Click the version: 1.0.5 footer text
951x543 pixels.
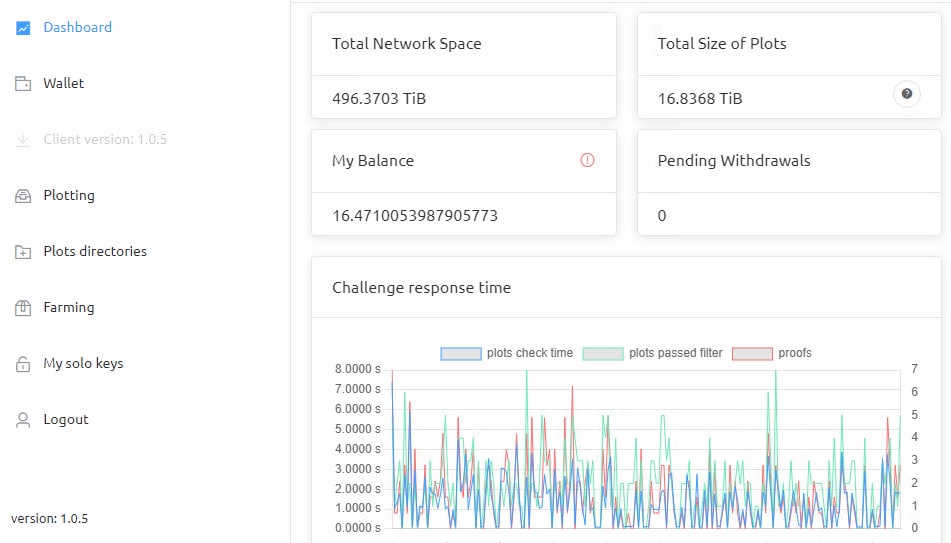(49, 519)
